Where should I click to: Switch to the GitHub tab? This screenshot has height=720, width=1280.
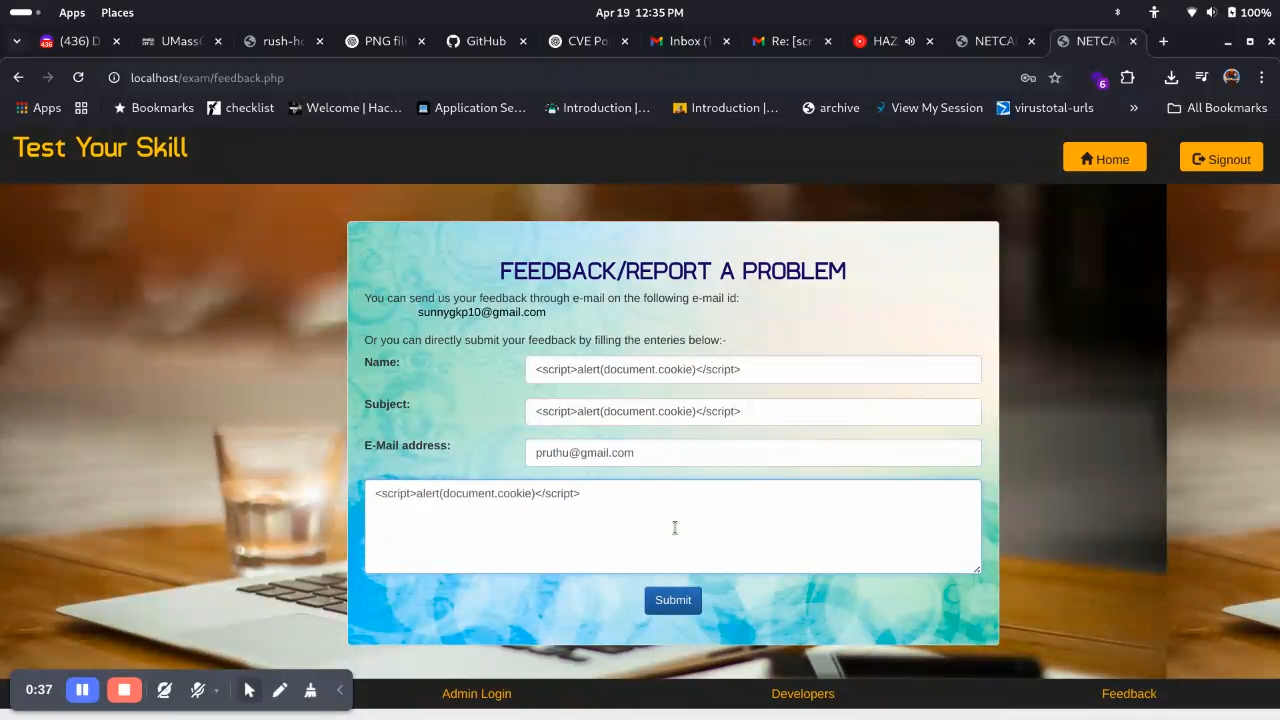[486, 41]
